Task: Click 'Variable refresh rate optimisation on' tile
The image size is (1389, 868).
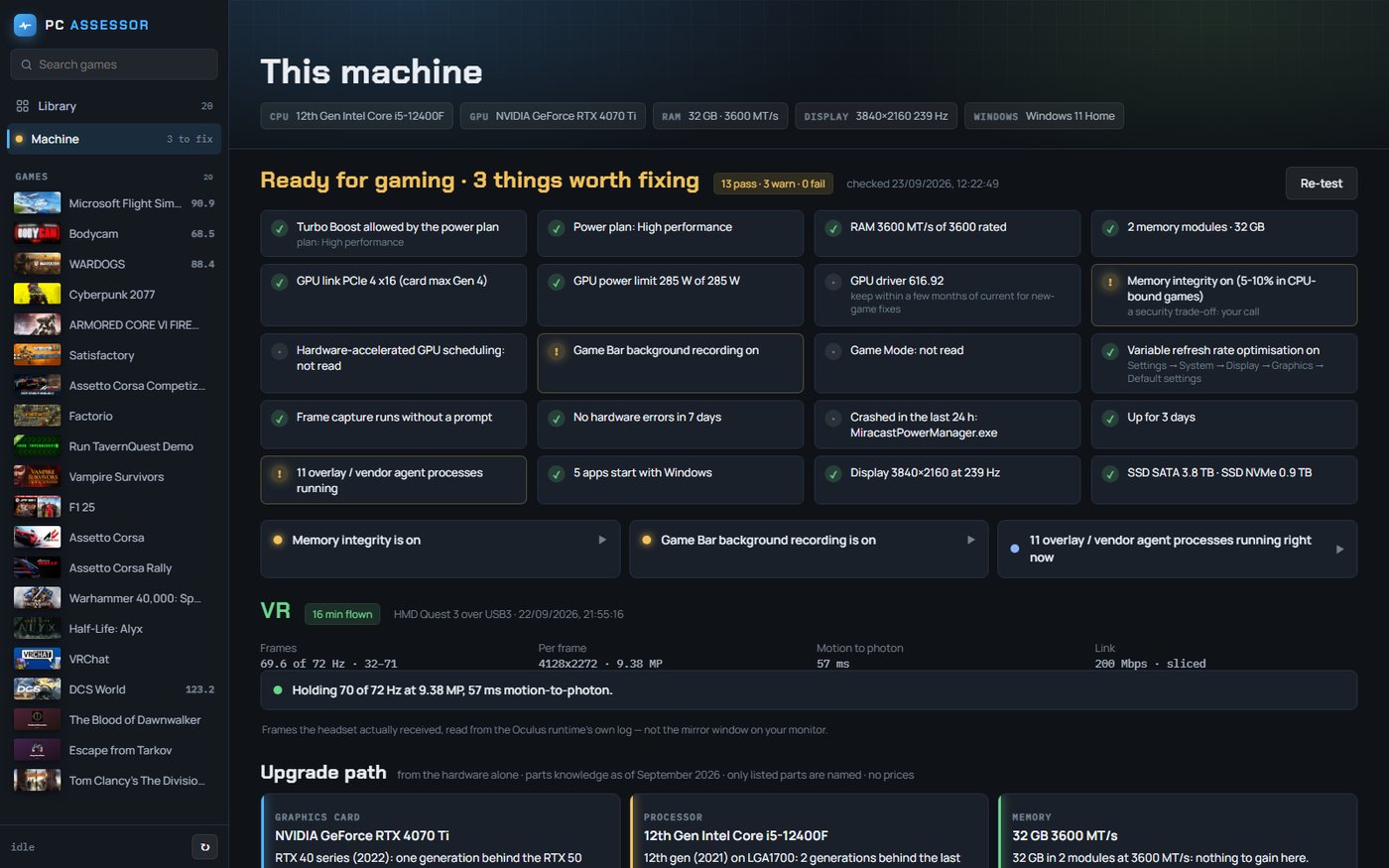Action: (x=1223, y=363)
